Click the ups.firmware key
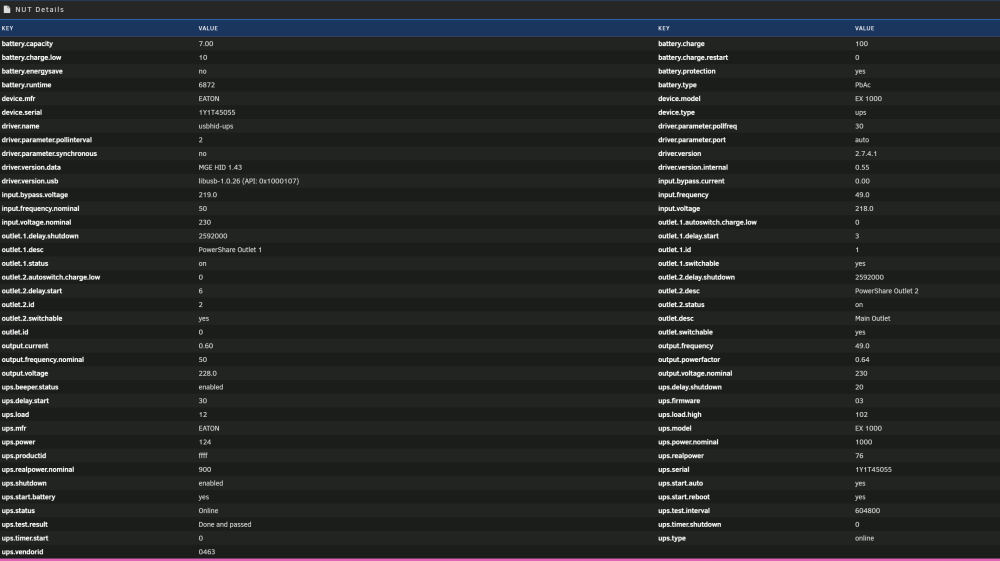 click(679, 401)
